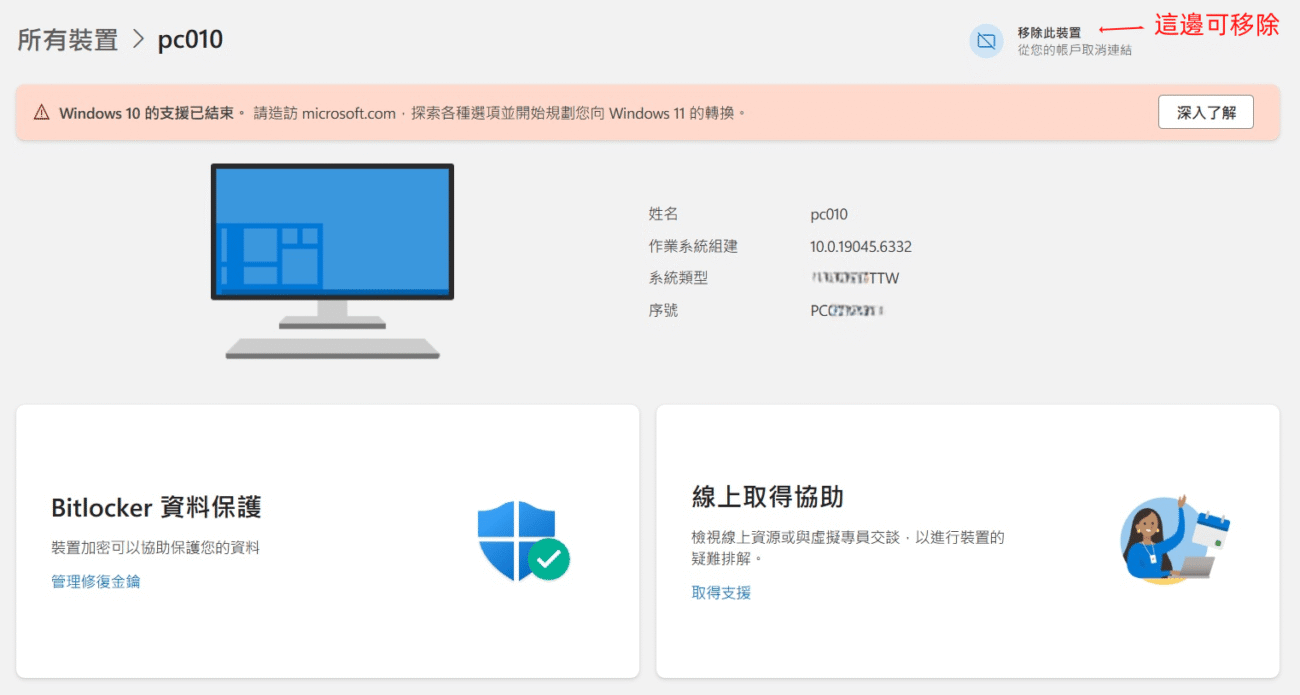The width and height of the screenshot is (1300, 695).
Task: Click the Bitlocker shield icon with checkmark
Action: coord(522,541)
